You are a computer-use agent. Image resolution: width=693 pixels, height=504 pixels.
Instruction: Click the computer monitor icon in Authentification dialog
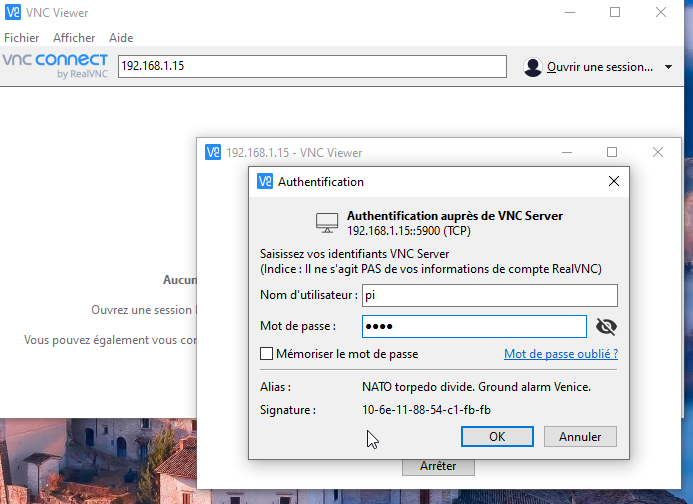pyautogui.click(x=327, y=223)
